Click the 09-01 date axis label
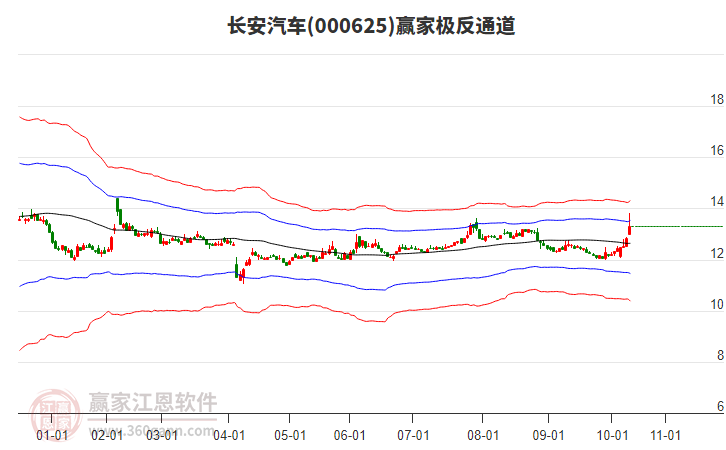 (x=548, y=435)
